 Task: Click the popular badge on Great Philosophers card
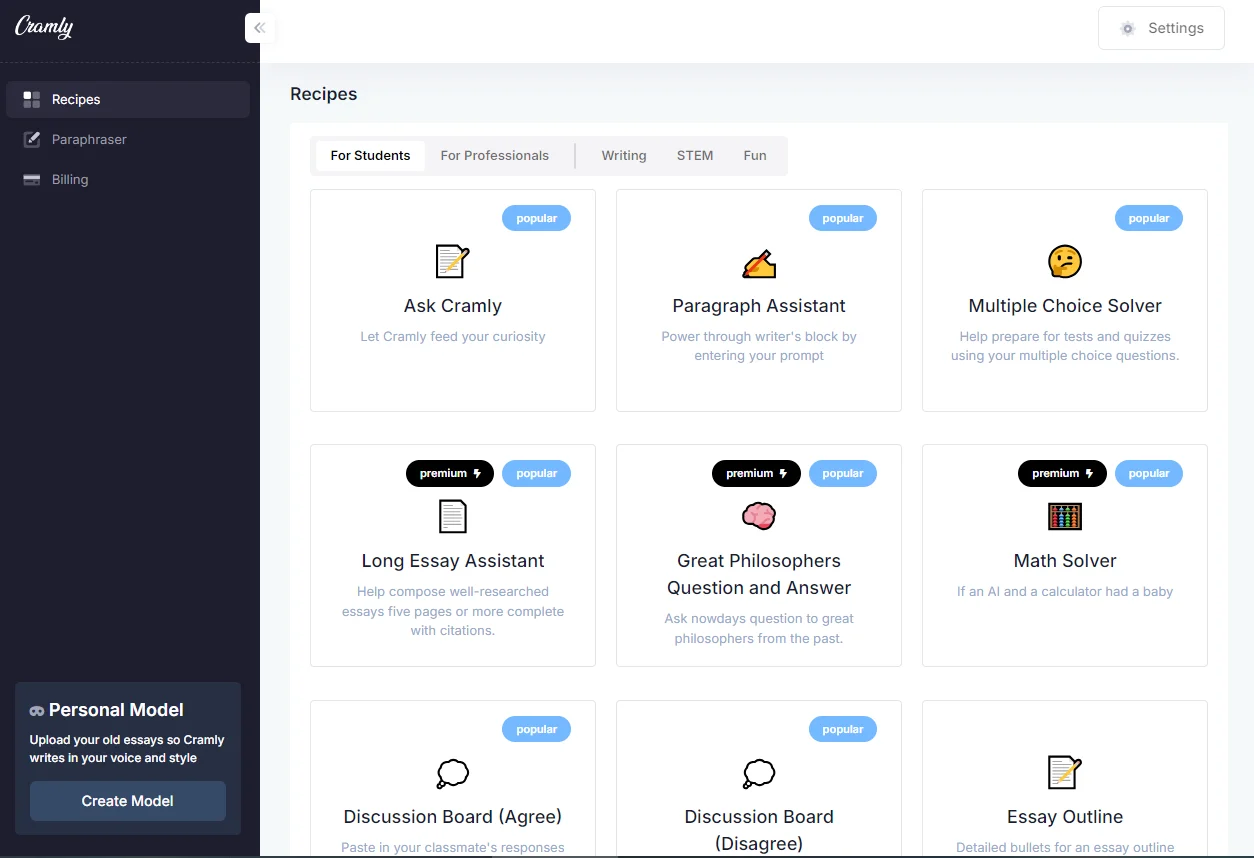(843, 473)
